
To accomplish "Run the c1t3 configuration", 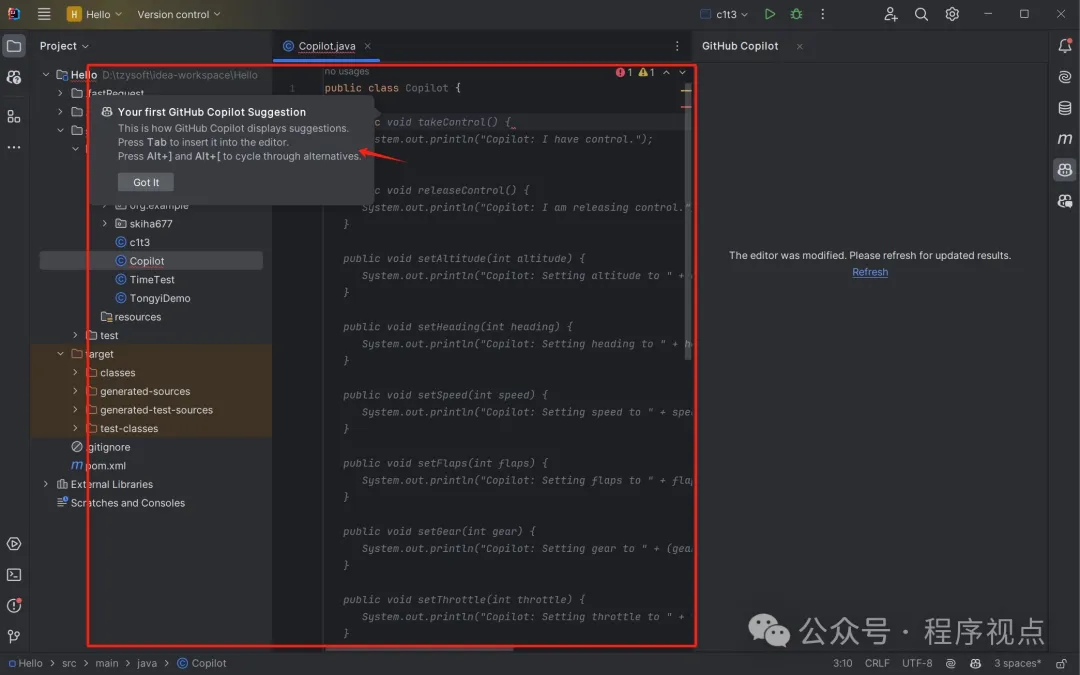I will 770,14.
